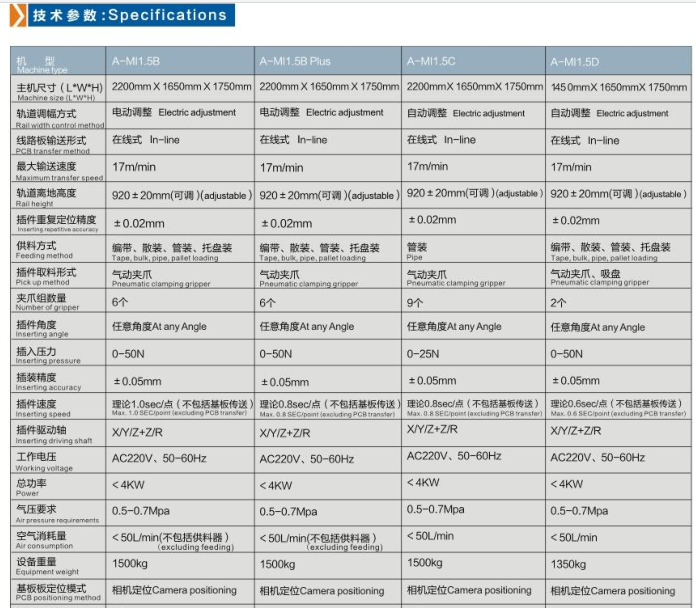696x608 pixels.
Task: Click 0.5-0.7Mpa cell under A-MI1.5B
Action: 180,513
